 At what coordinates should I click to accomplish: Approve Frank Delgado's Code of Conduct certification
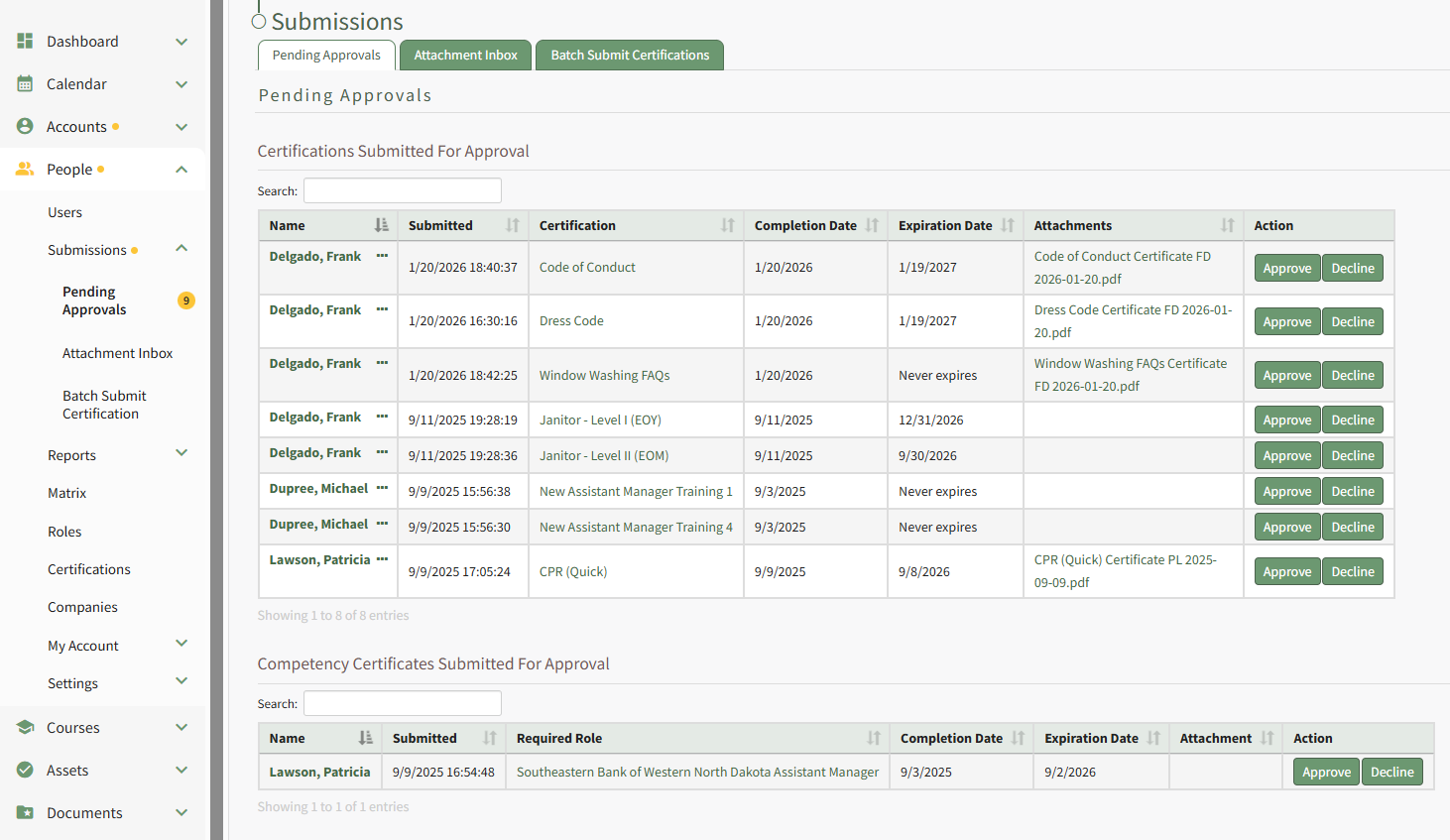(x=1286, y=269)
